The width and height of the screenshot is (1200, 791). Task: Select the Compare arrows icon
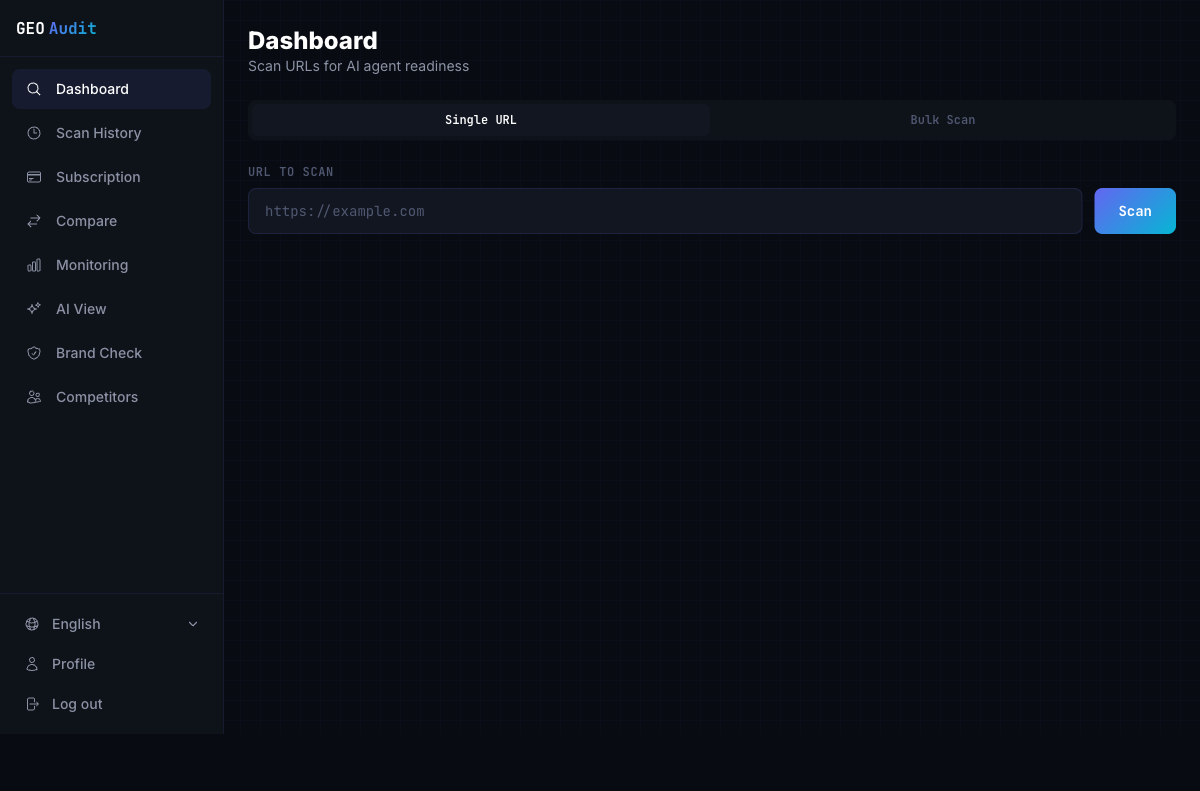tap(33, 221)
